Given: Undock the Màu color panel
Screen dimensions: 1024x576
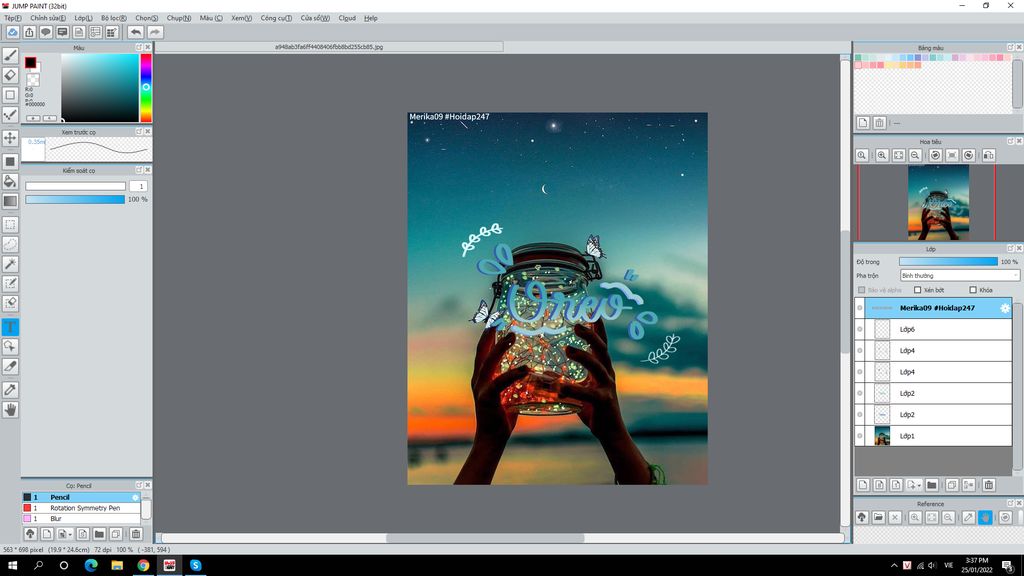Looking at the screenshot, I should point(138,48).
